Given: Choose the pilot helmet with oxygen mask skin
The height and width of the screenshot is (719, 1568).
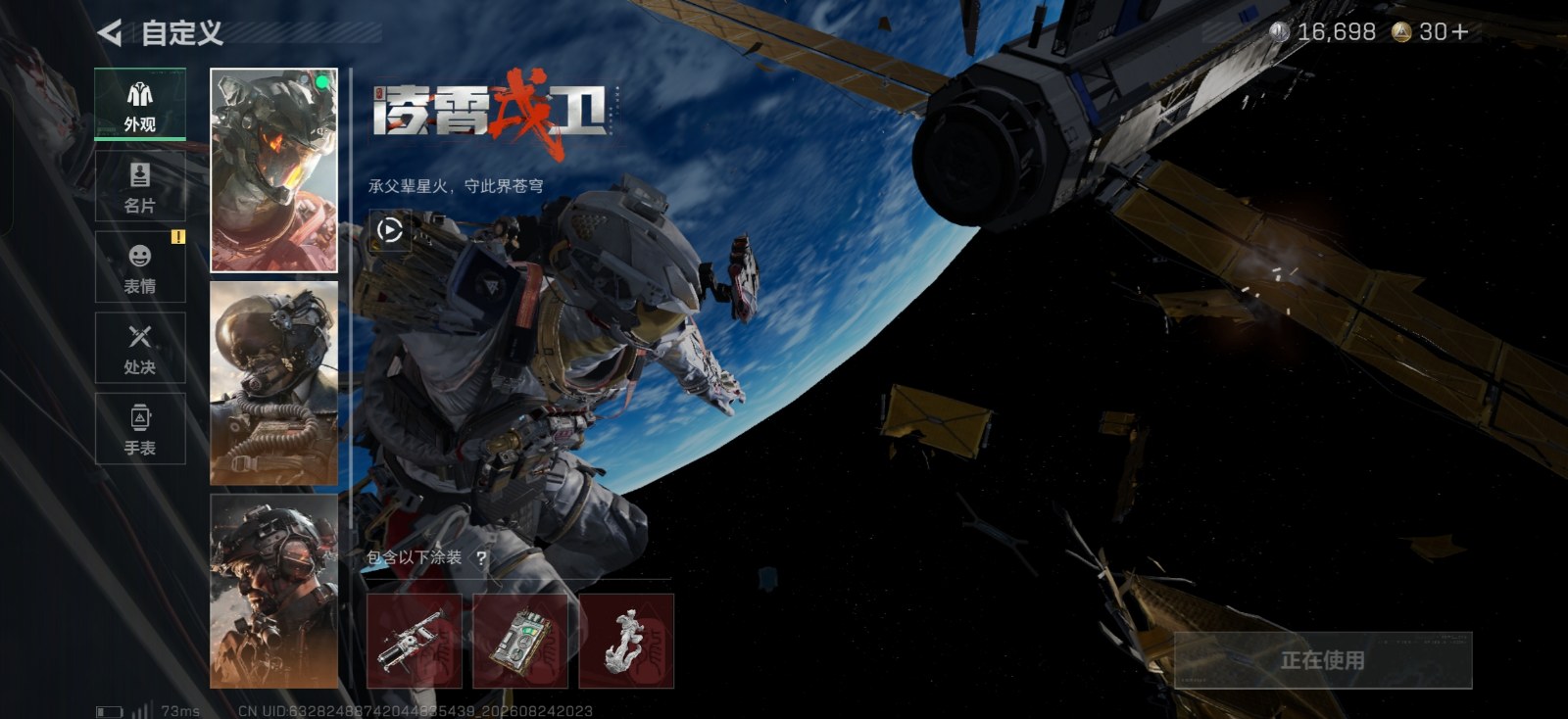Looking at the screenshot, I should (x=273, y=383).
